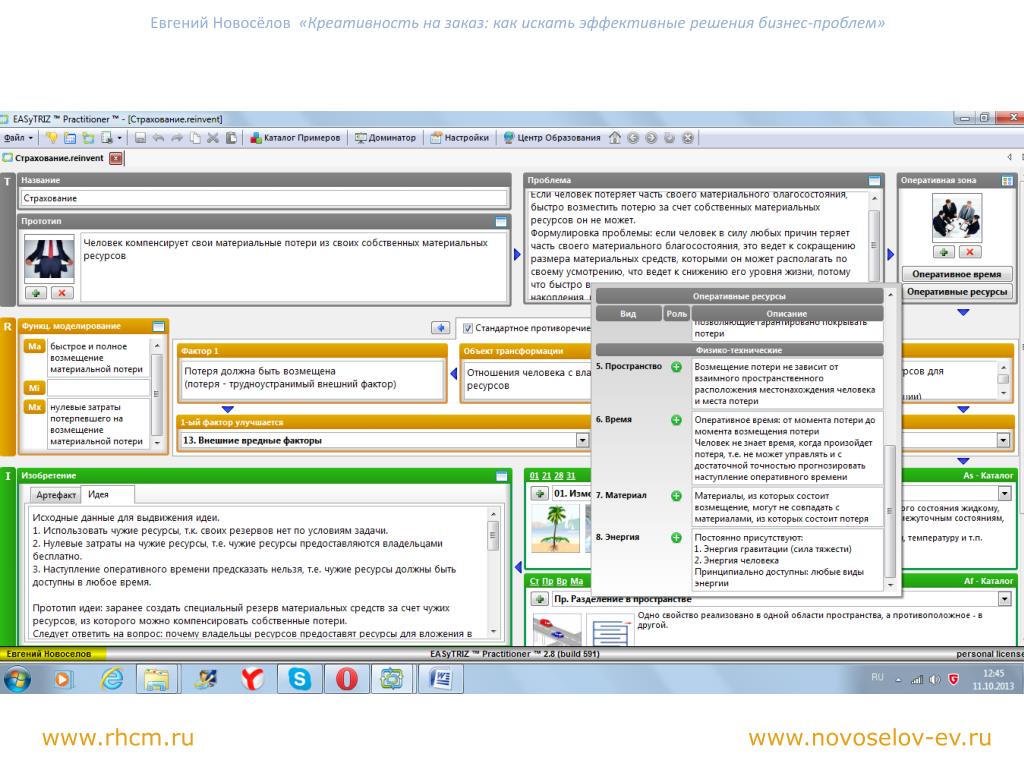1024x768 pixels.
Task: Open the Af - Каталог dropdown arrow
Action: click(x=1004, y=599)
